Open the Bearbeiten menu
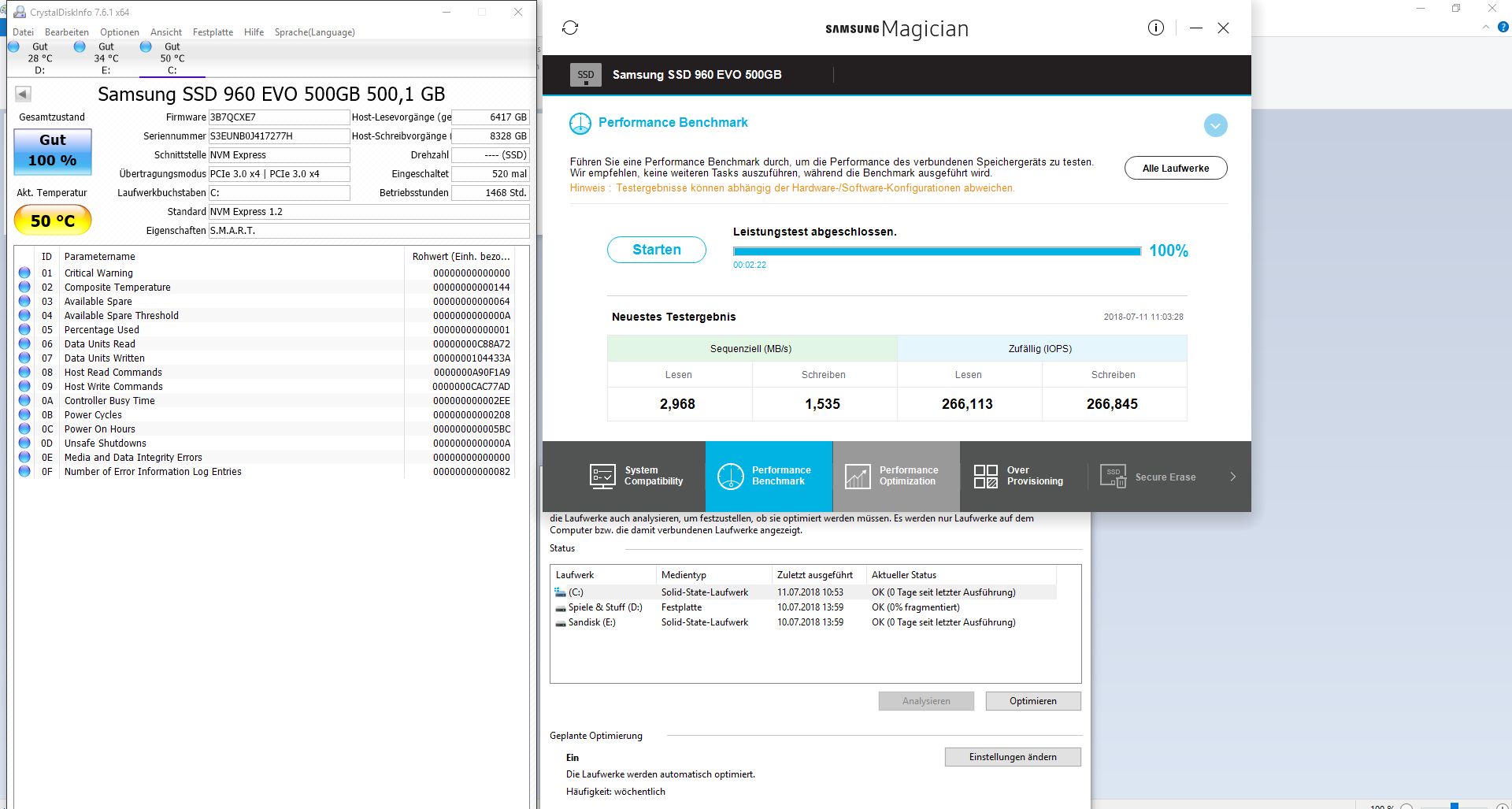Screen dimensions: 1512x809 click(x=67, y=32)
